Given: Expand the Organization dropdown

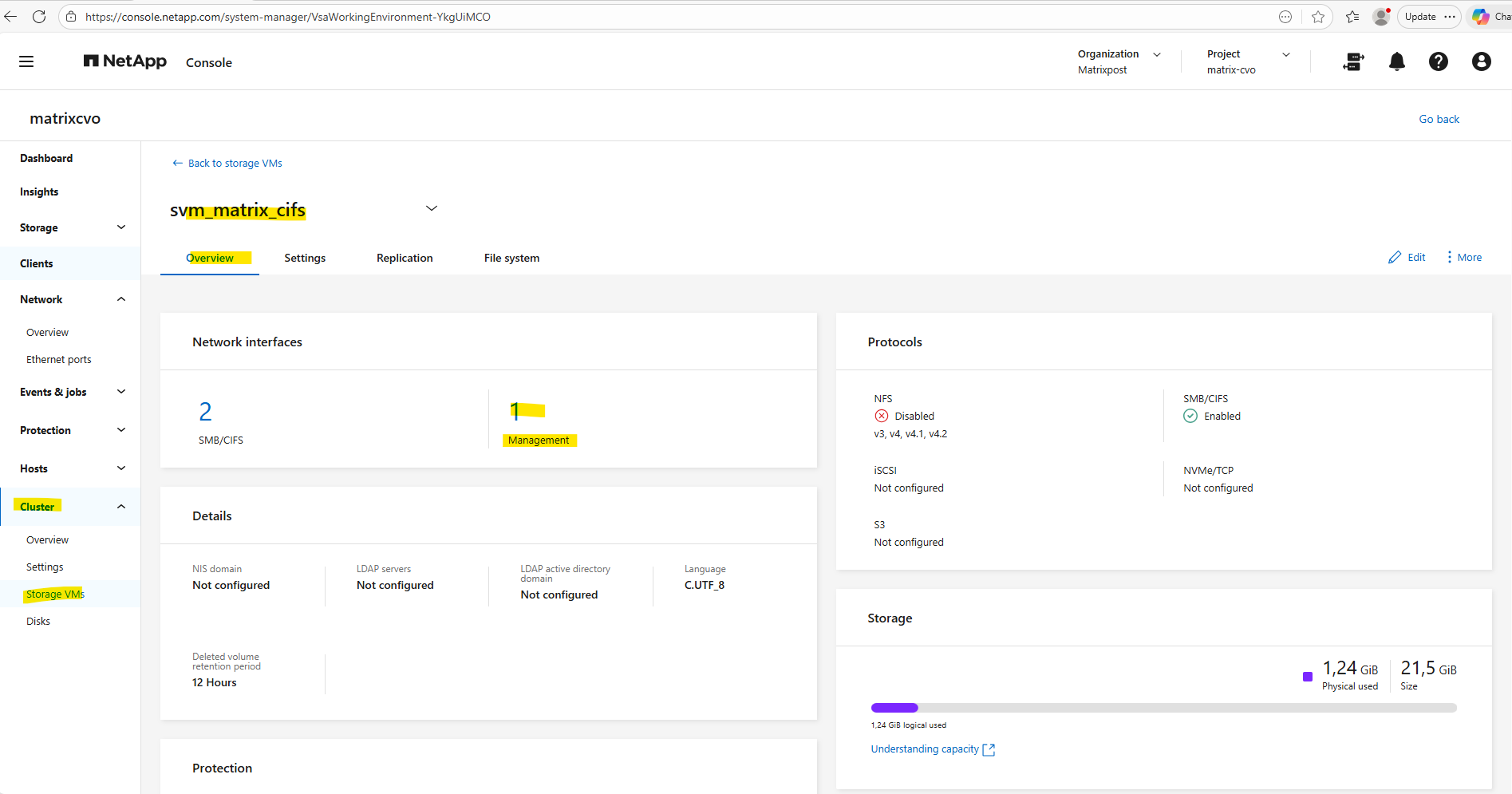Looking at the screenshot, I should click(x=1156, y=54).
